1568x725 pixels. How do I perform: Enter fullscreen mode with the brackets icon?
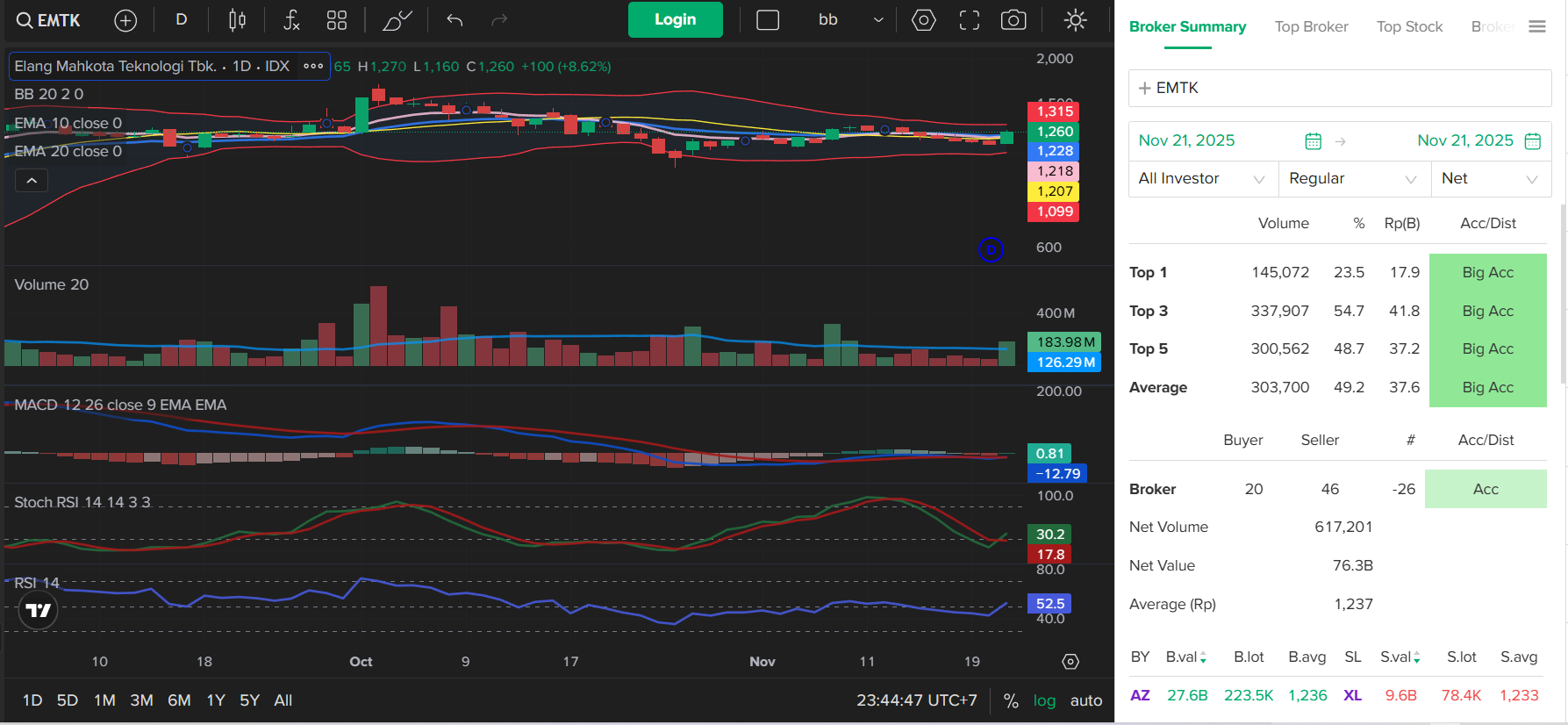[969, 20]
